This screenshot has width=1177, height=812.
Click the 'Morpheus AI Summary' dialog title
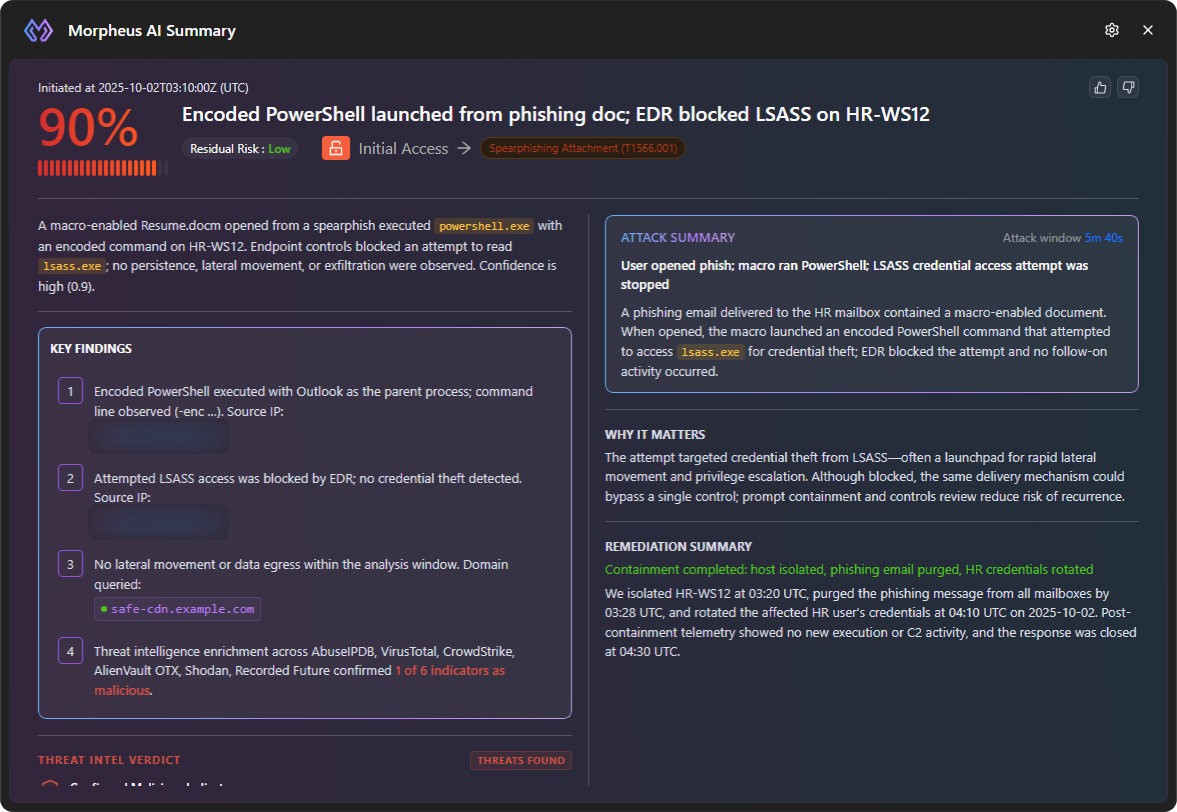pyautogui.click(x=152, y=31)
